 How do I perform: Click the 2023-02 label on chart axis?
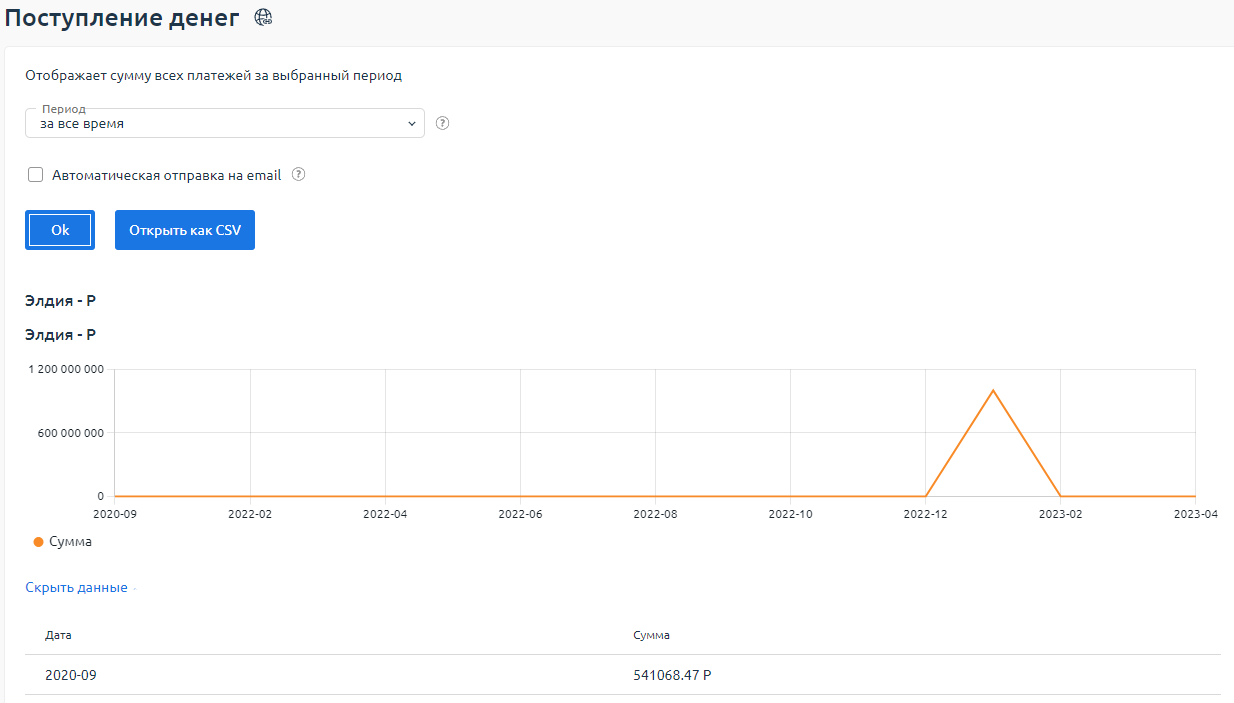[x=1060, y=513]
